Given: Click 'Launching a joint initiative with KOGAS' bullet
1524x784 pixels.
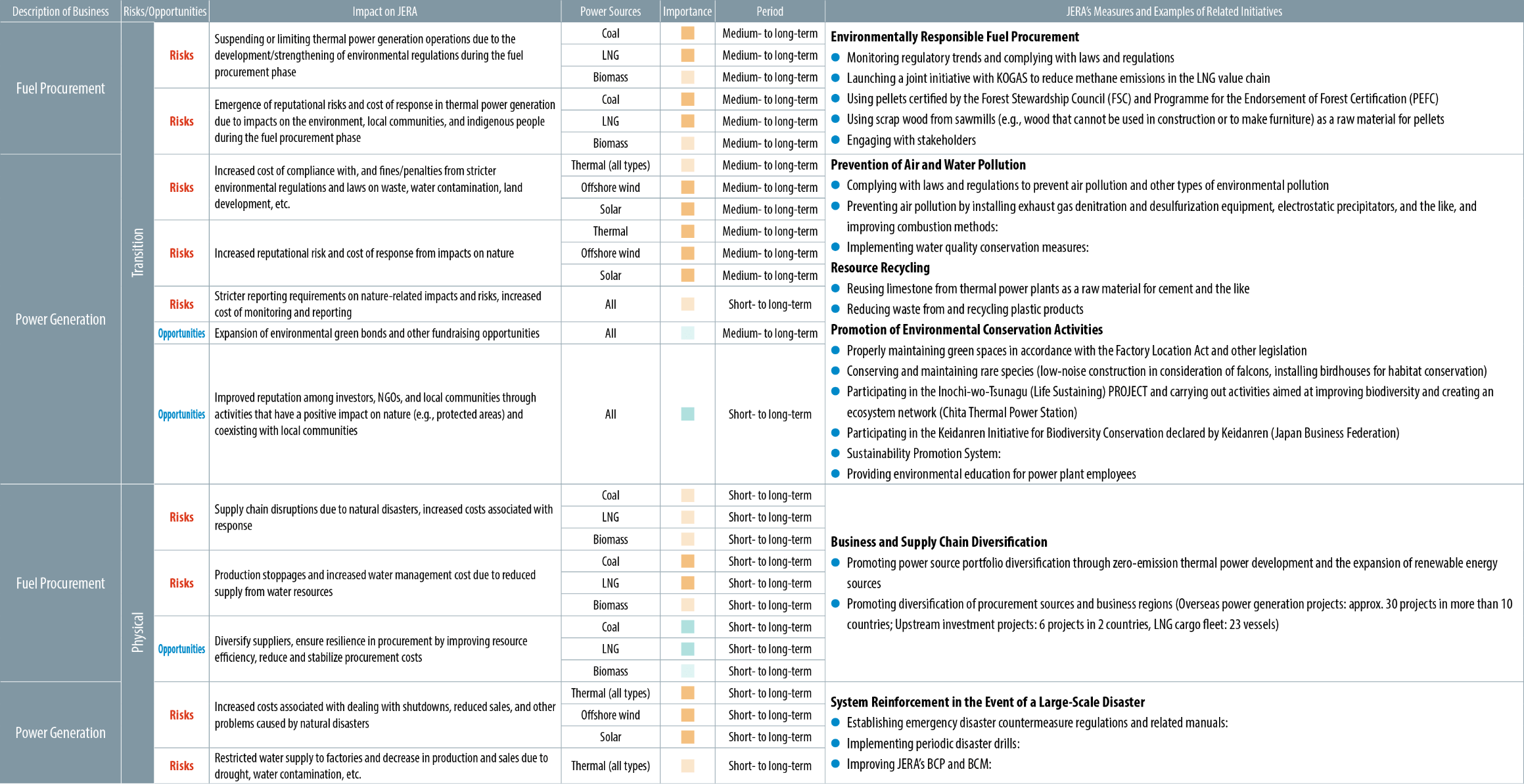Looking at the screenshot, I should tap(1058, 78).
